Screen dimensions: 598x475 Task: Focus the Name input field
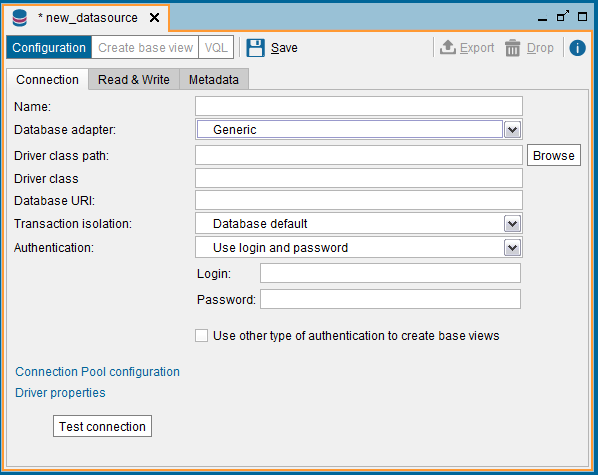tap(358, 106)
